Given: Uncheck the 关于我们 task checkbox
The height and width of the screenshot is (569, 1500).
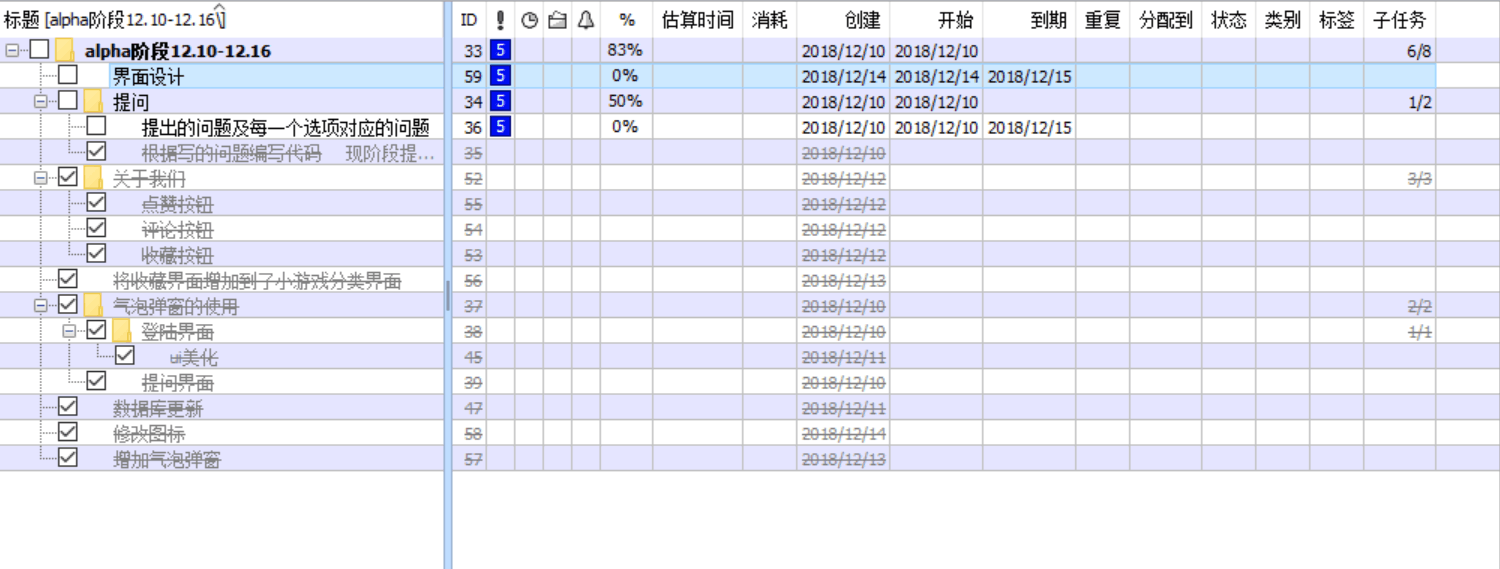Looking at the screenshot, I should point(67,177).
